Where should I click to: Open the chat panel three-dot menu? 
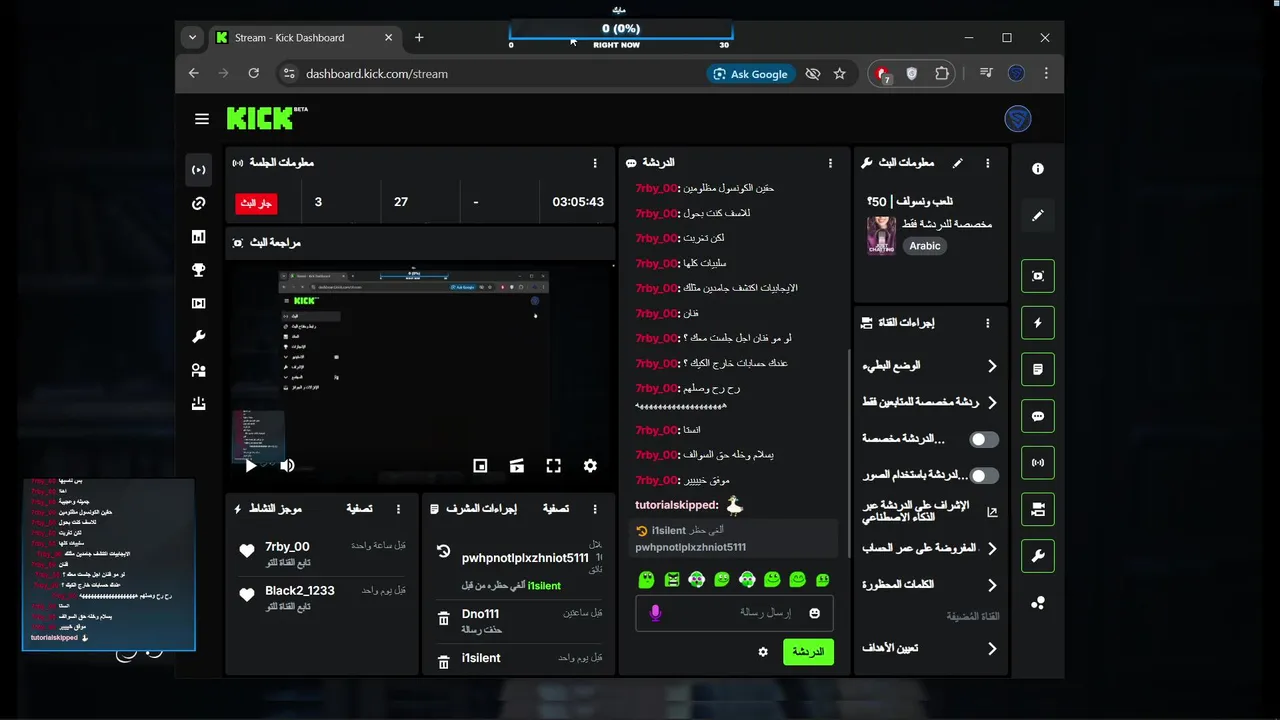830,162
